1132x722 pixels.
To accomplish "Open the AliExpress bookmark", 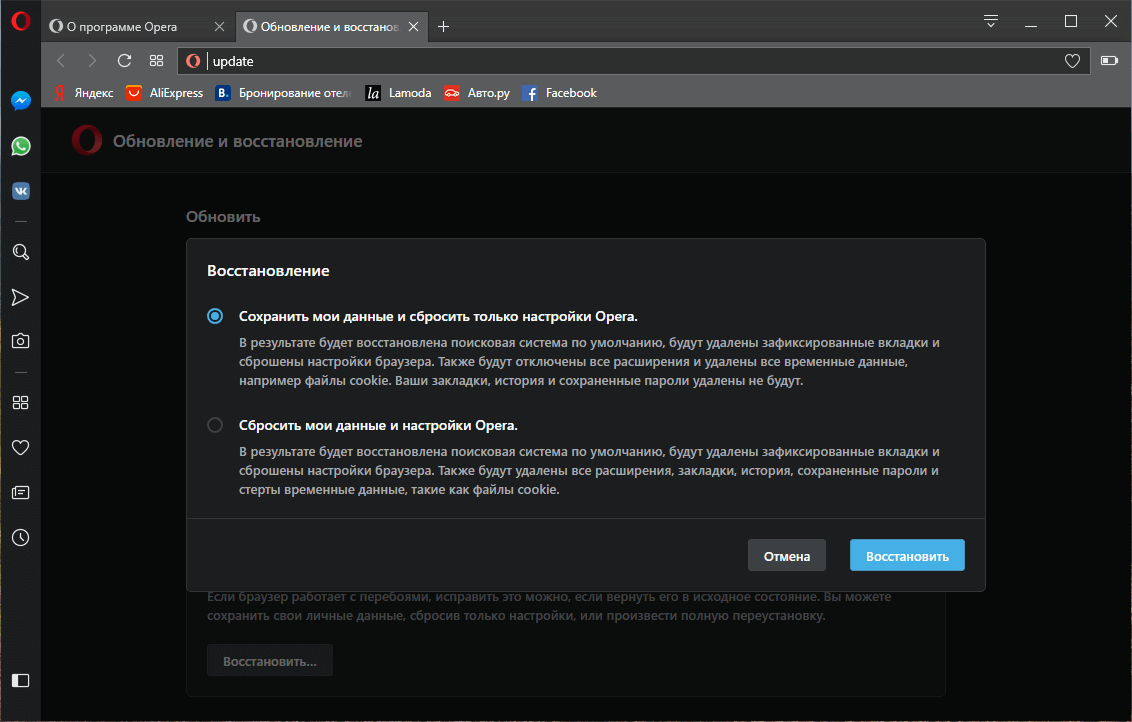I will tap(165, 92).
